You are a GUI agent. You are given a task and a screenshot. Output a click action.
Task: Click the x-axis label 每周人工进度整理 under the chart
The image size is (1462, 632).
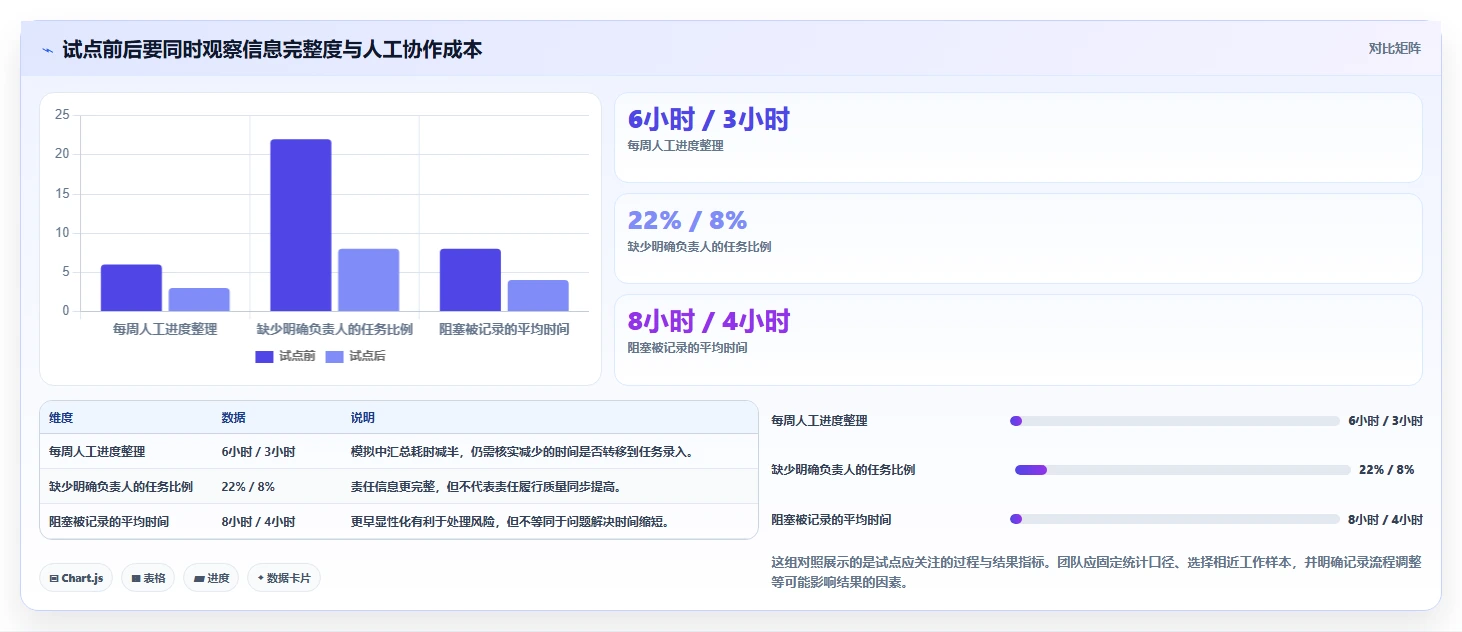165,329
